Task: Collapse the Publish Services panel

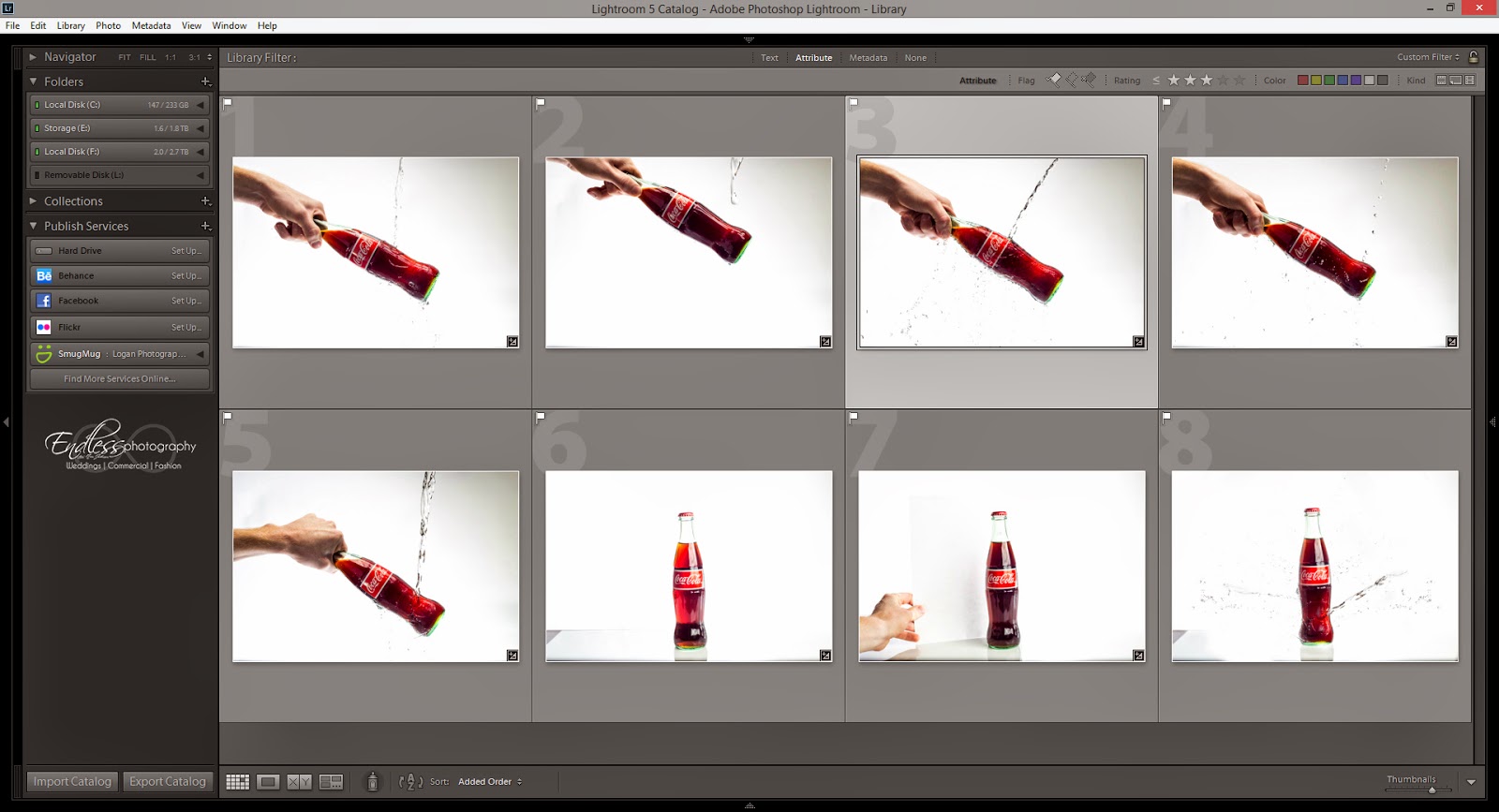Action: 33,226
